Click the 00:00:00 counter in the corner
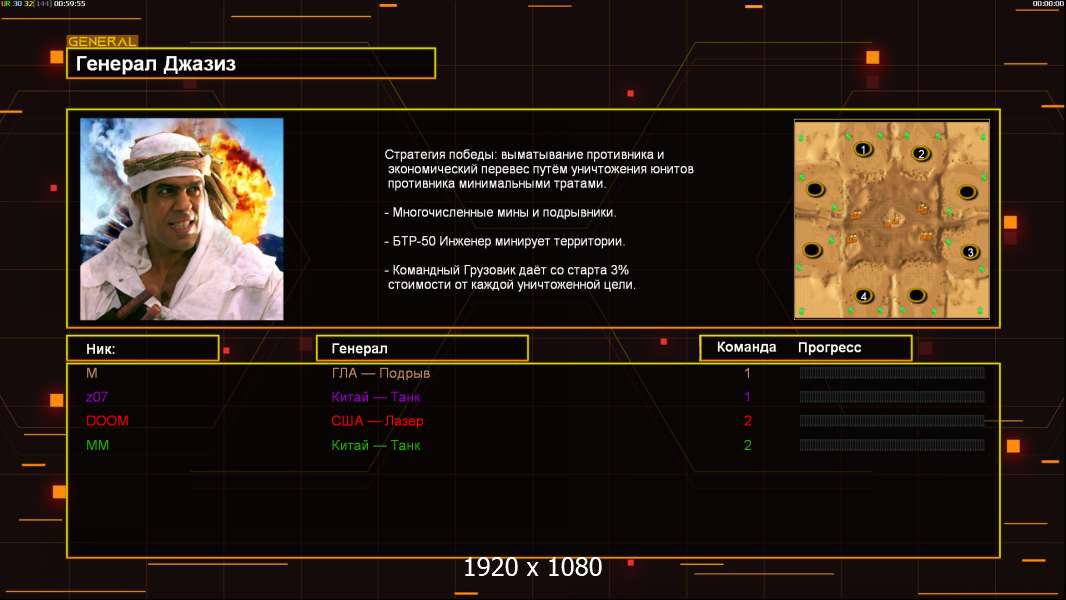Image resolution: width=1066 pixels, height=600 pixels. click(x=1047, y=3)
